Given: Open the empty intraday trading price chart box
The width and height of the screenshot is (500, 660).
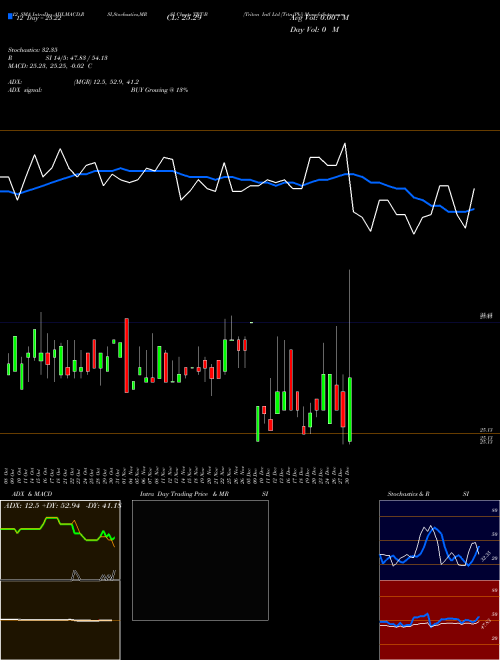Looking at the screenshot, I should (200, 560).
